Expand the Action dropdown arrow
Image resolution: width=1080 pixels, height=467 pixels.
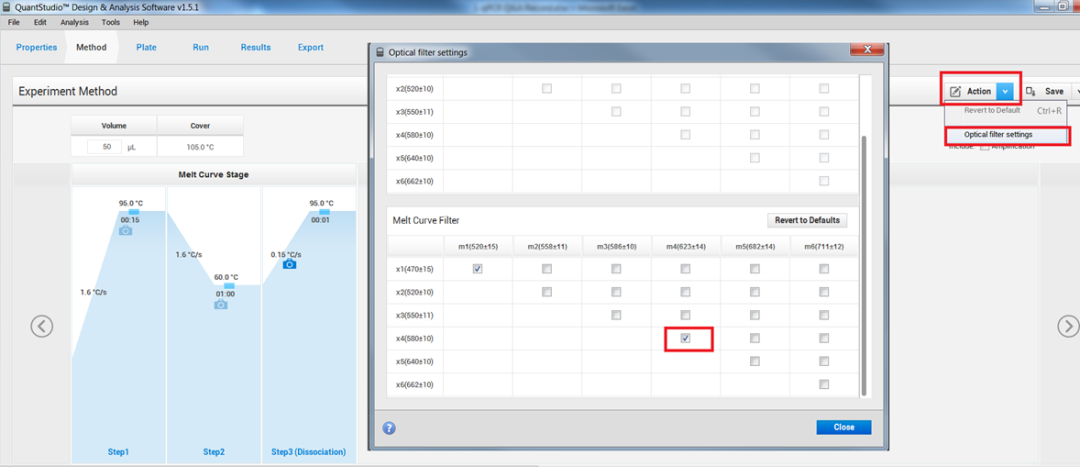tap(1006, 91)
